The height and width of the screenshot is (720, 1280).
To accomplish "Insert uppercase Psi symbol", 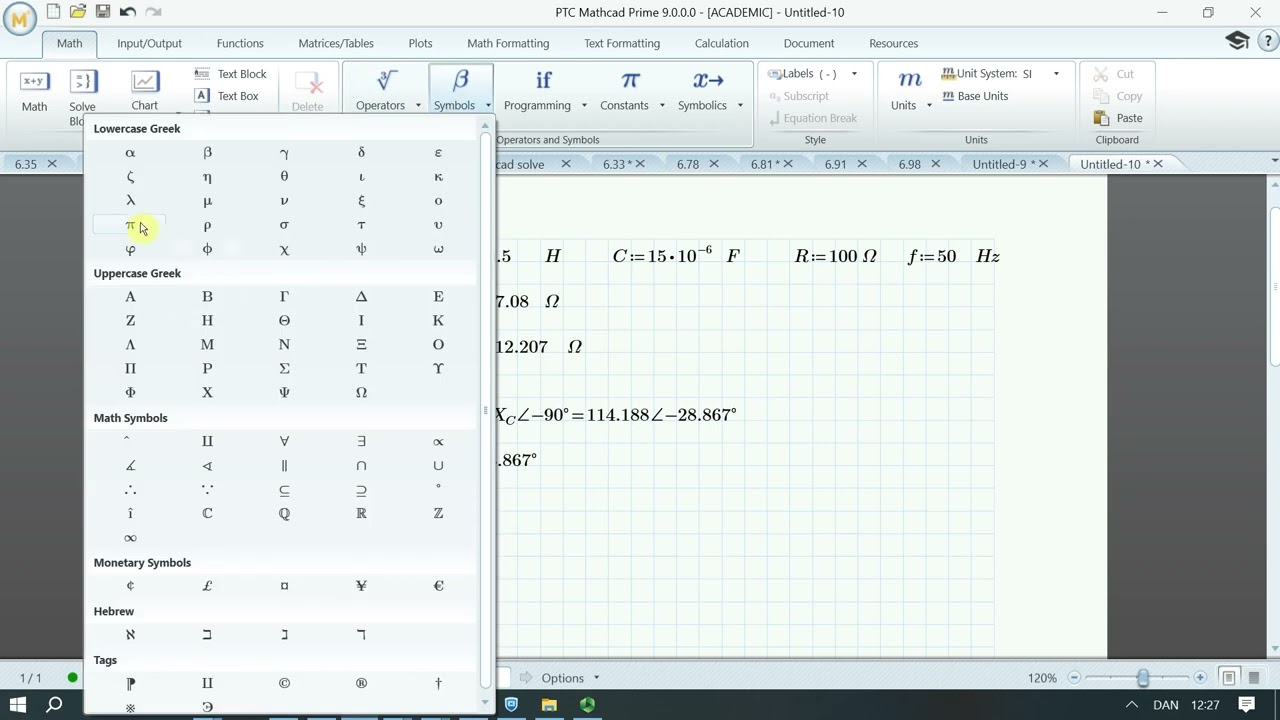I will click(x=284, y=393).
